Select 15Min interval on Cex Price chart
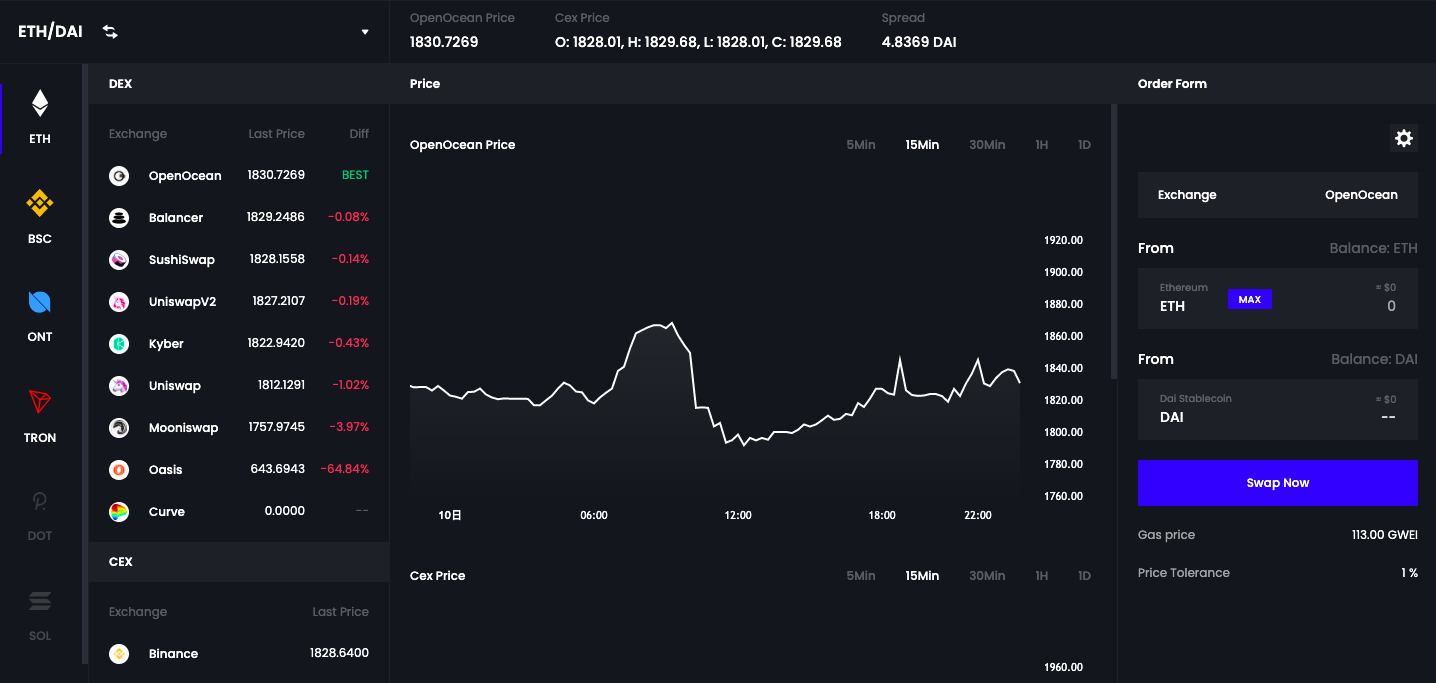The width and height of the screenshot is (1436, 683). pos(922,576)
